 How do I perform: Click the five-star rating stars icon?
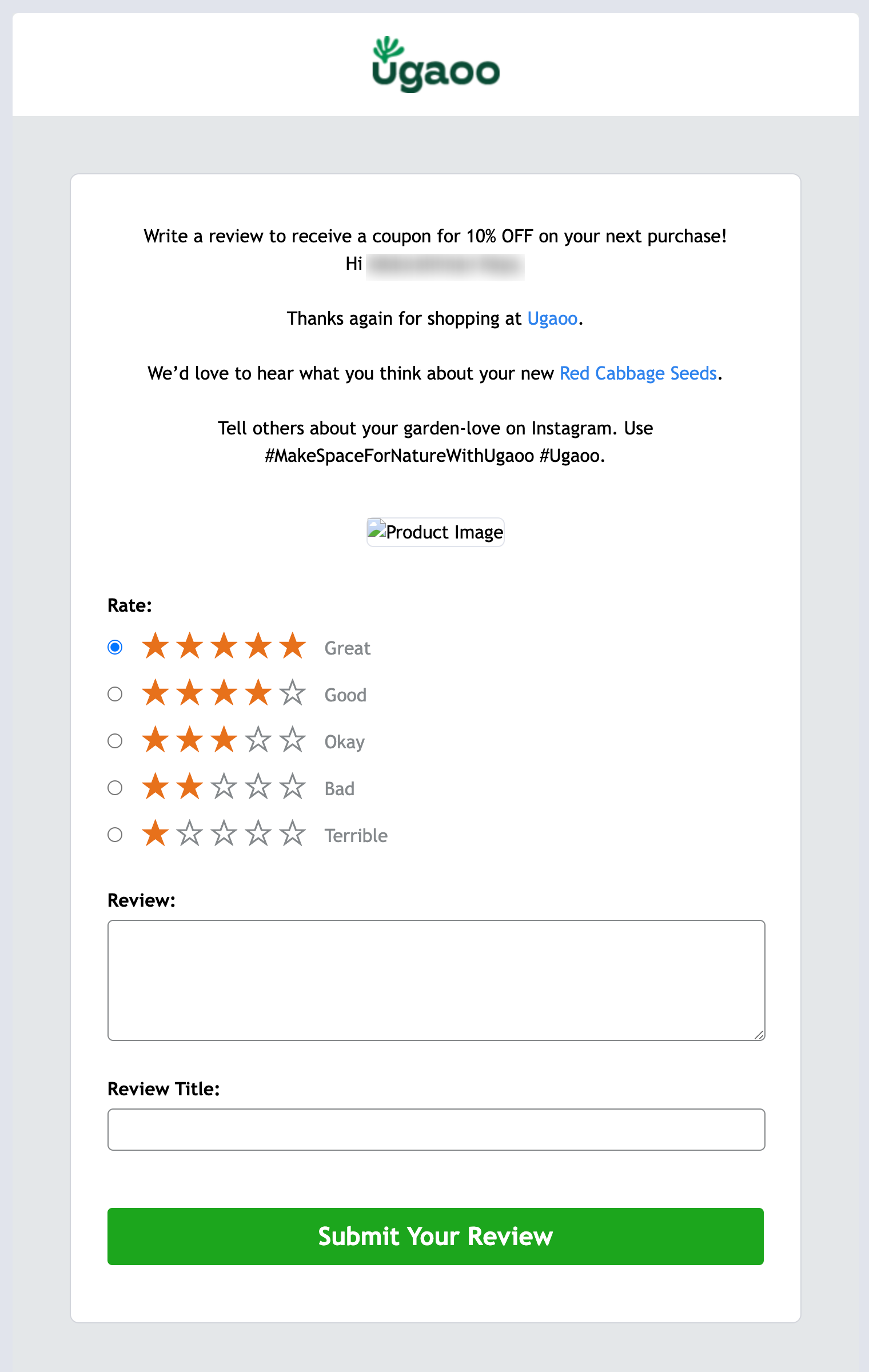(x=224, y=646)
